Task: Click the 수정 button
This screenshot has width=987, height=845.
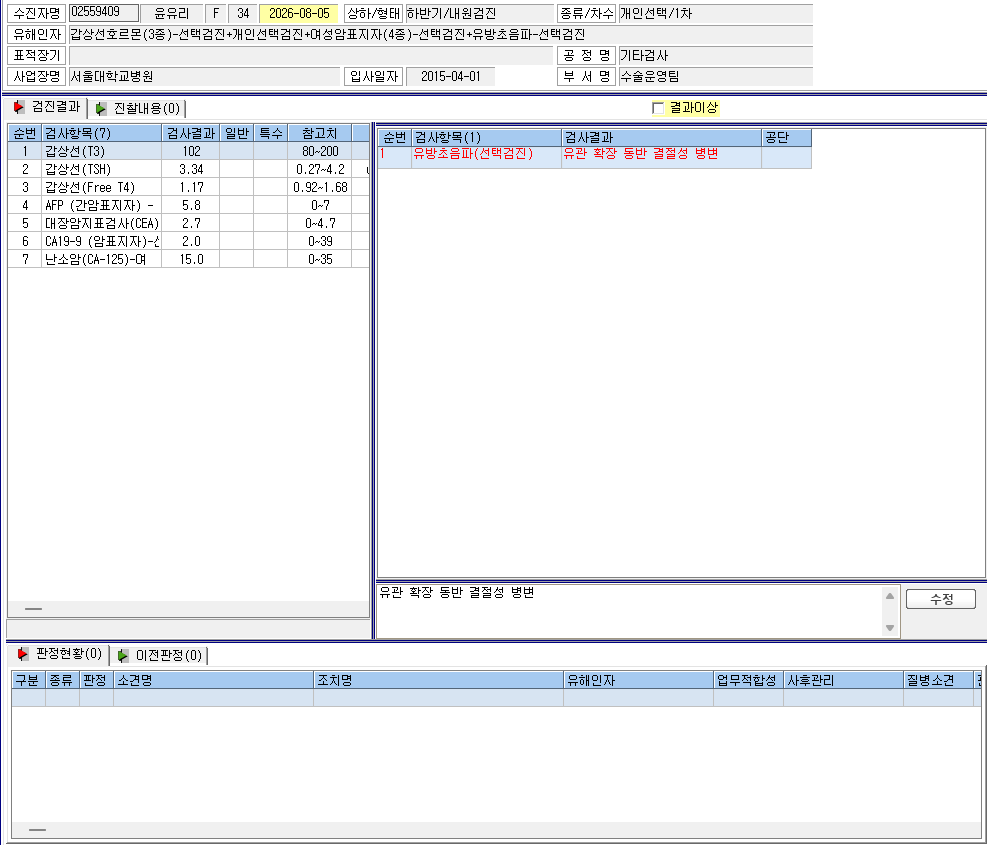Action: tap(940, 599)
